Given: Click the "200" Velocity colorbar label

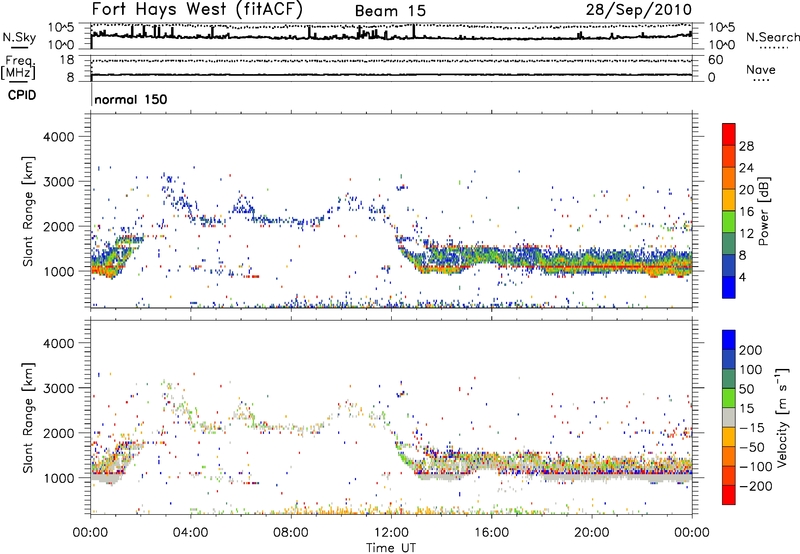Looking at the screenshot, I should point(751,350).
